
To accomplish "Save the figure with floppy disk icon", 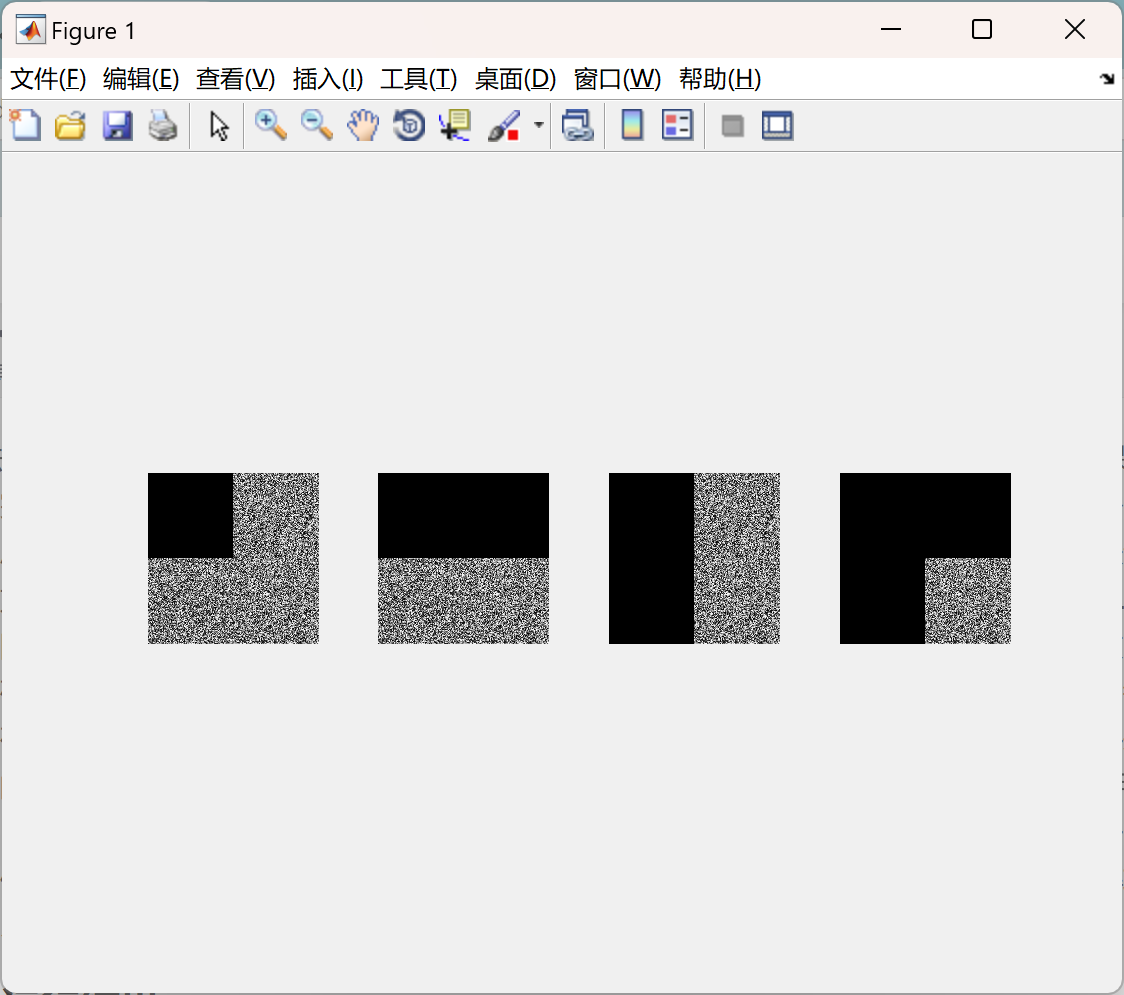I will pyautogui.click(x=117, y=125).
